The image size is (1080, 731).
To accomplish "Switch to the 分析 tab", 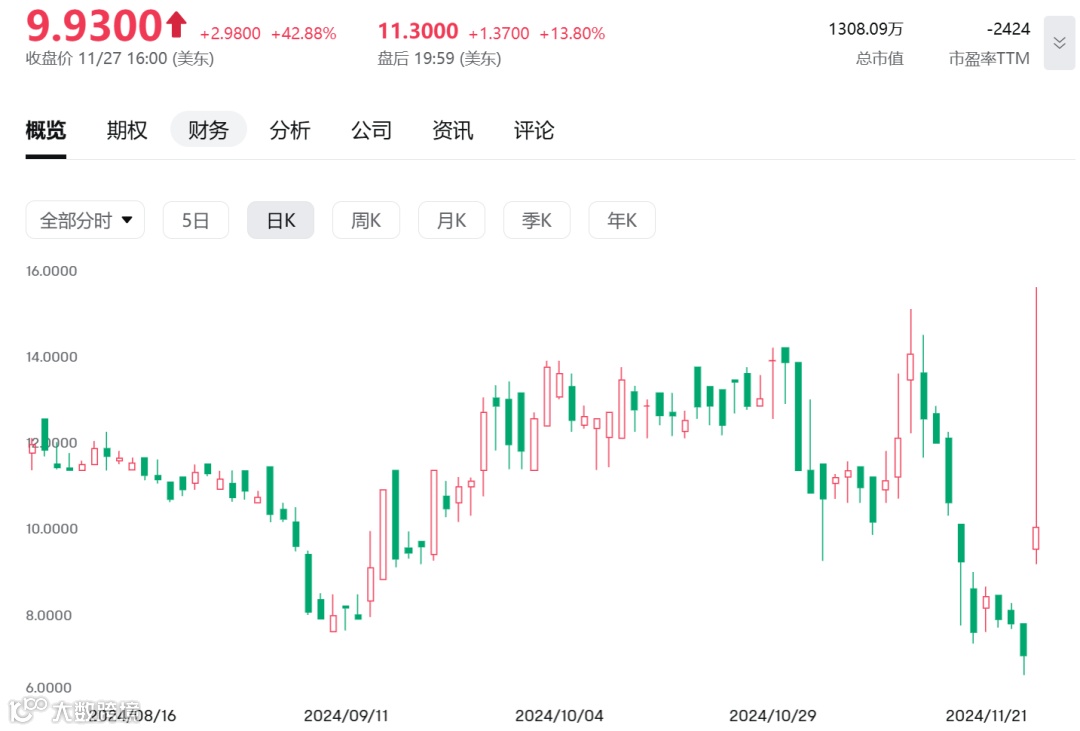I will point(289,130).
